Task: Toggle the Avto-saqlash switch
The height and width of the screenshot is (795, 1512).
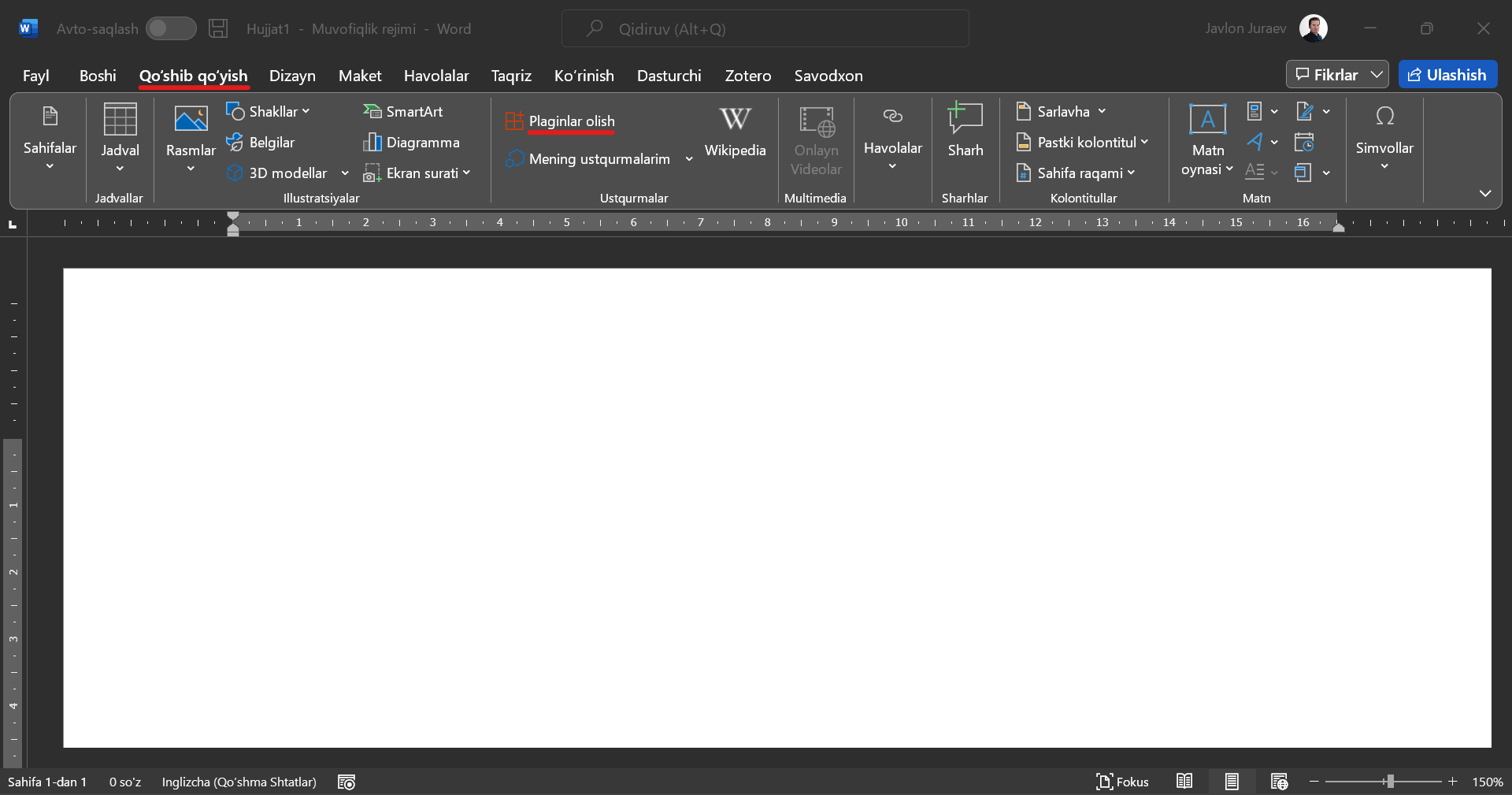Action: 171,29
